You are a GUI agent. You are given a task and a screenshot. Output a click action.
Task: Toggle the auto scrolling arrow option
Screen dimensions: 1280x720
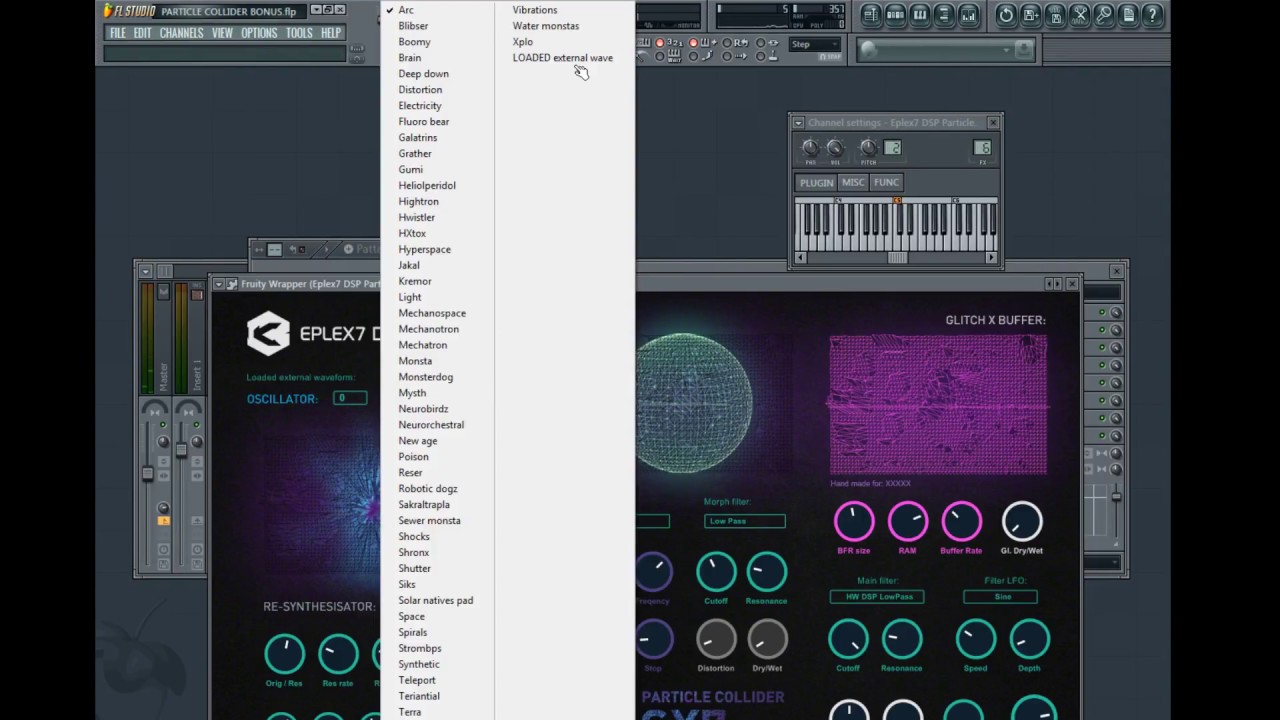click(x=736, y=57)
